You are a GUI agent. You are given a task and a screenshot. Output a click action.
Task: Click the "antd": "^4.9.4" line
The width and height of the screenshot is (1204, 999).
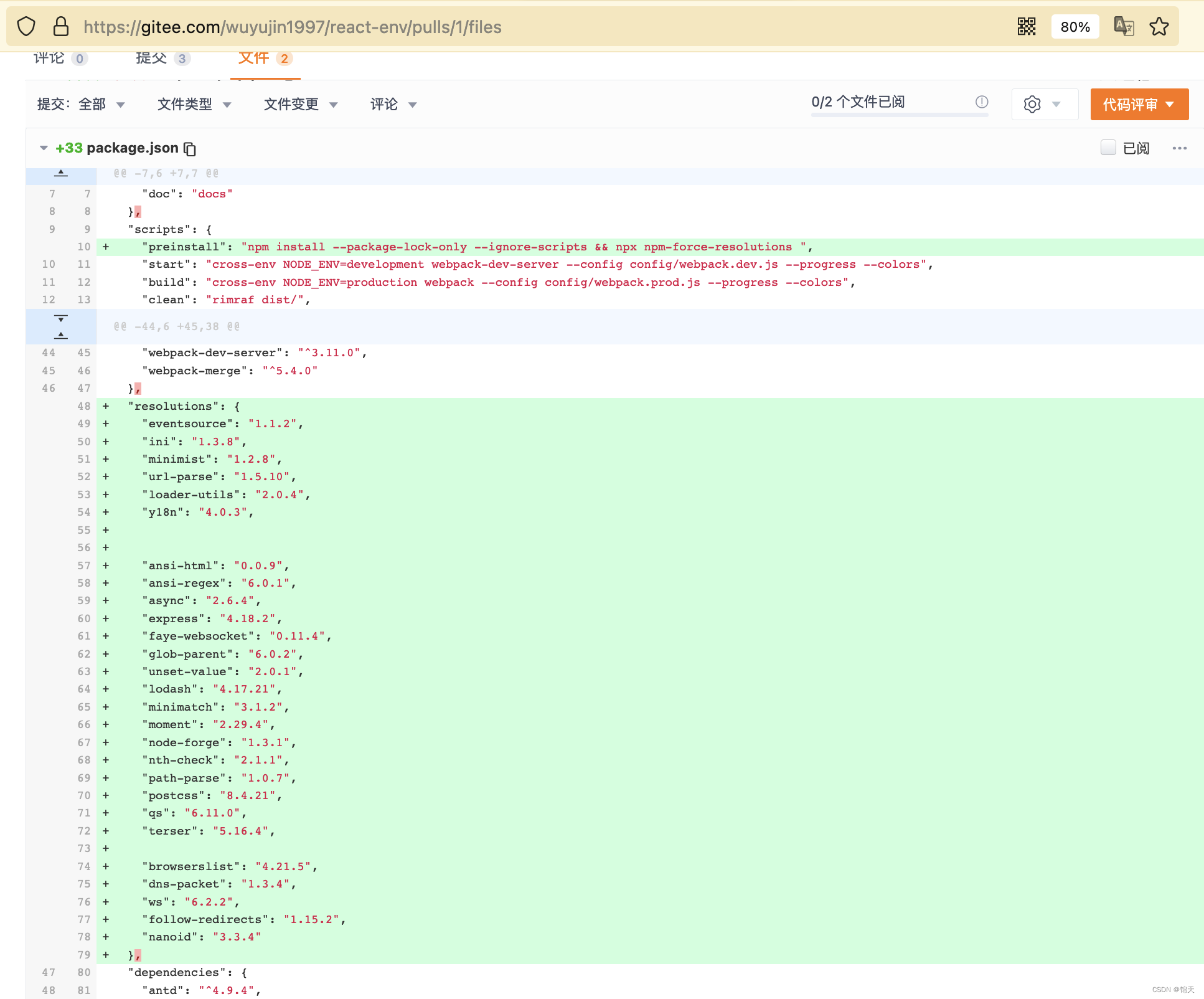[202, 990]
